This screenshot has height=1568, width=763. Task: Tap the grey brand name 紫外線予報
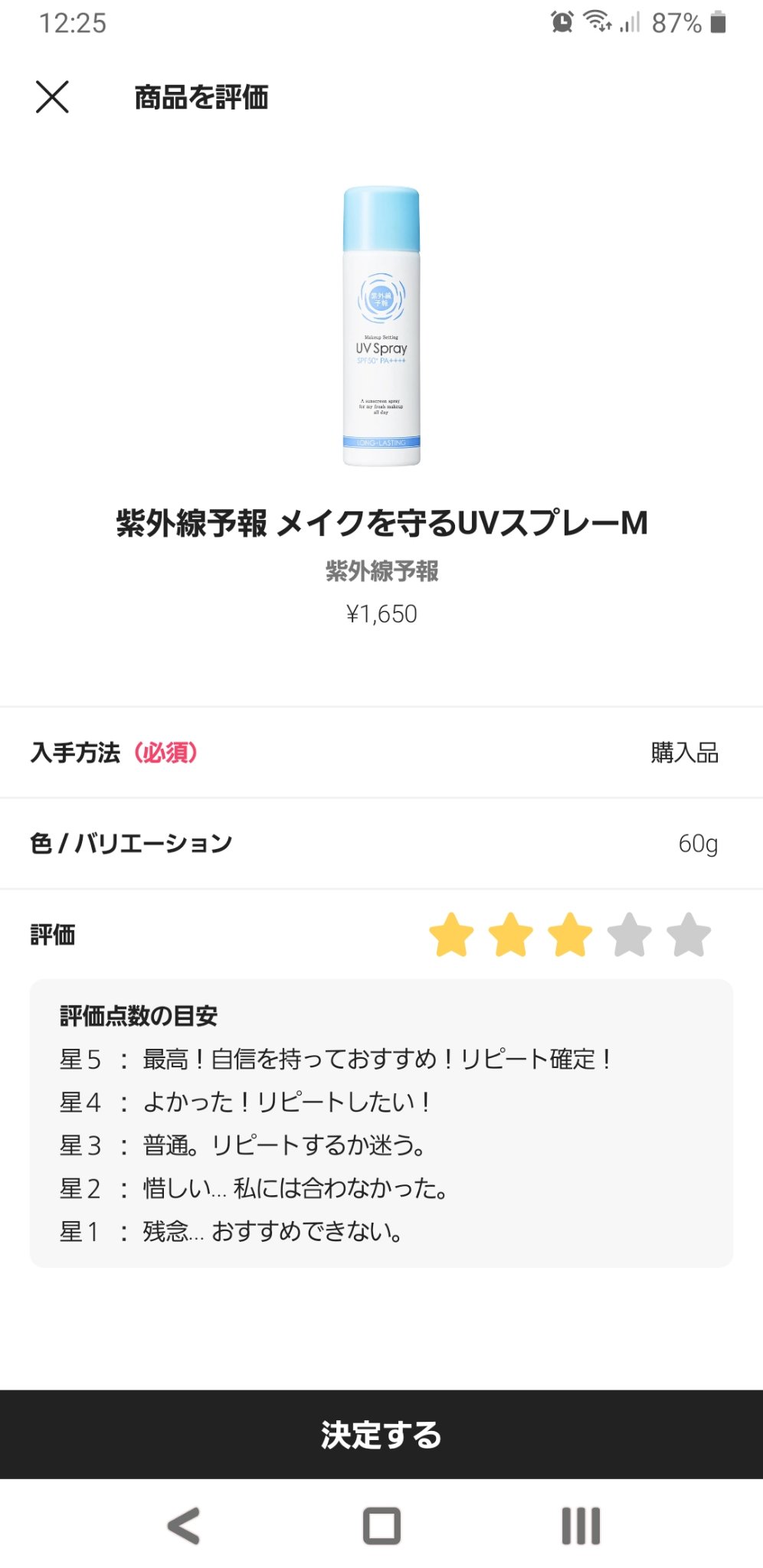point(381,570)
